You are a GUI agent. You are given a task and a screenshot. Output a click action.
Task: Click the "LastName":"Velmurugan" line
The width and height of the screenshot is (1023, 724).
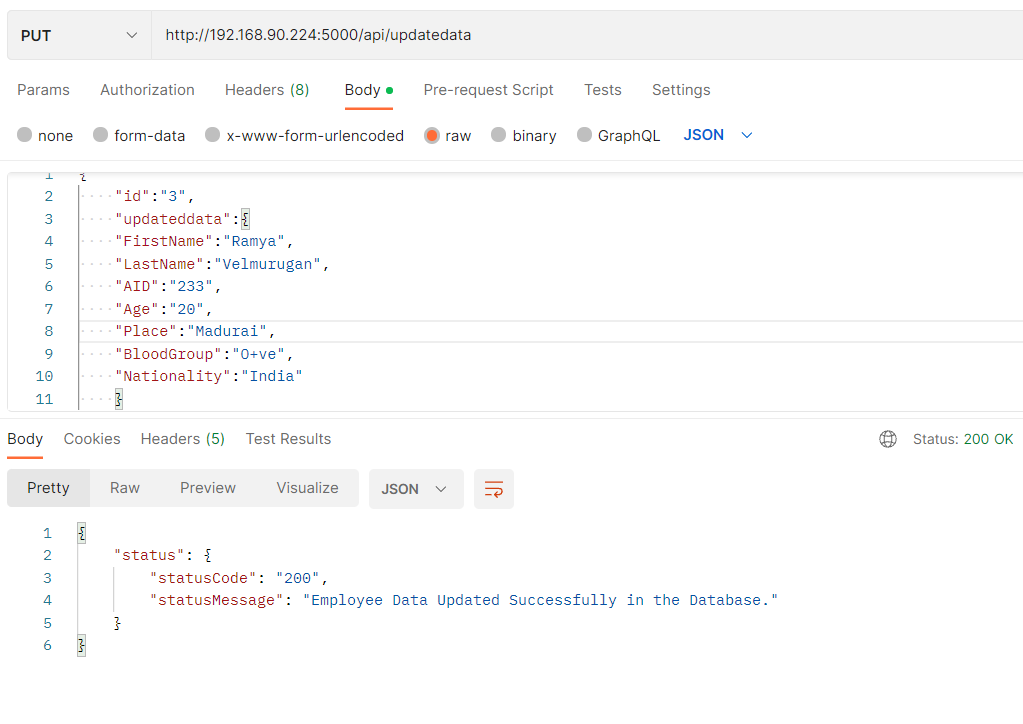[222, 264]
